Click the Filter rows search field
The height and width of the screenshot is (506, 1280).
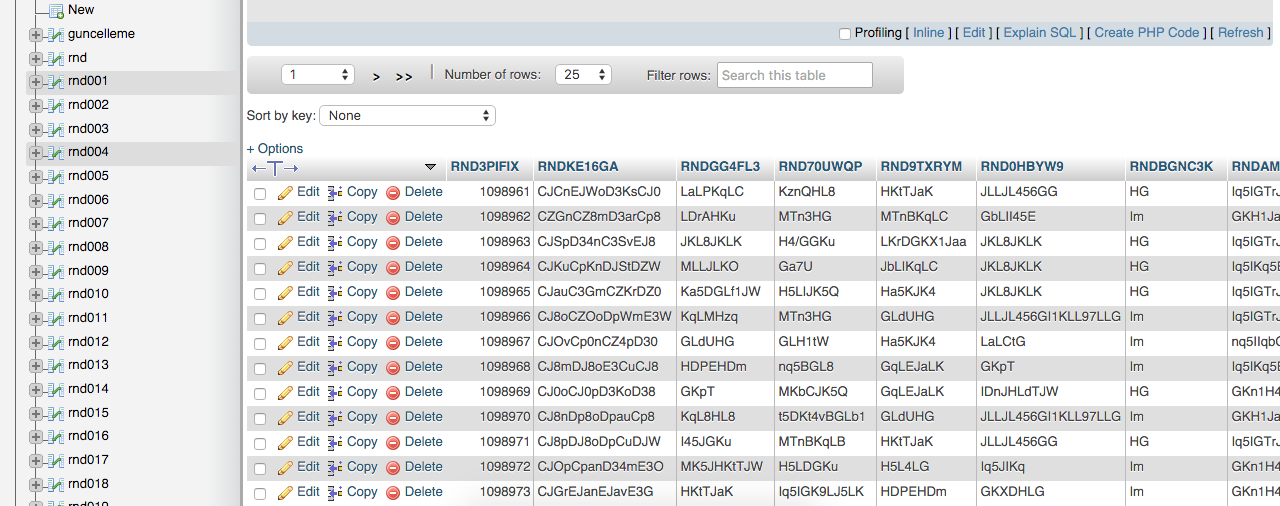(795, 75)
